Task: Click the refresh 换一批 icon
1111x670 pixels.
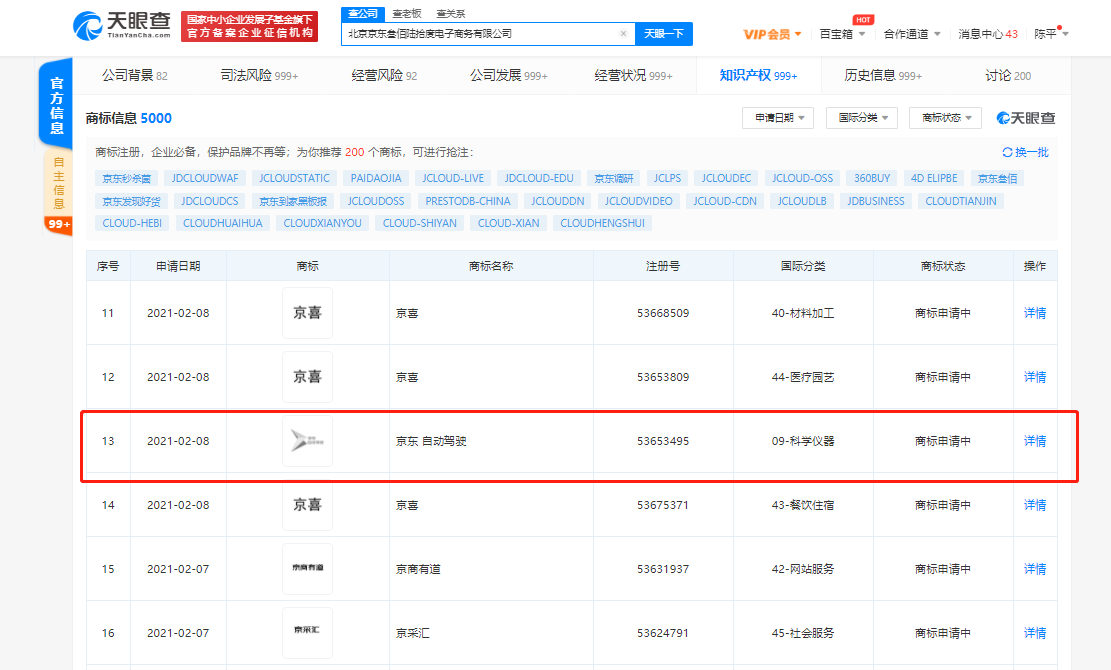Action: coord(1008,152)
